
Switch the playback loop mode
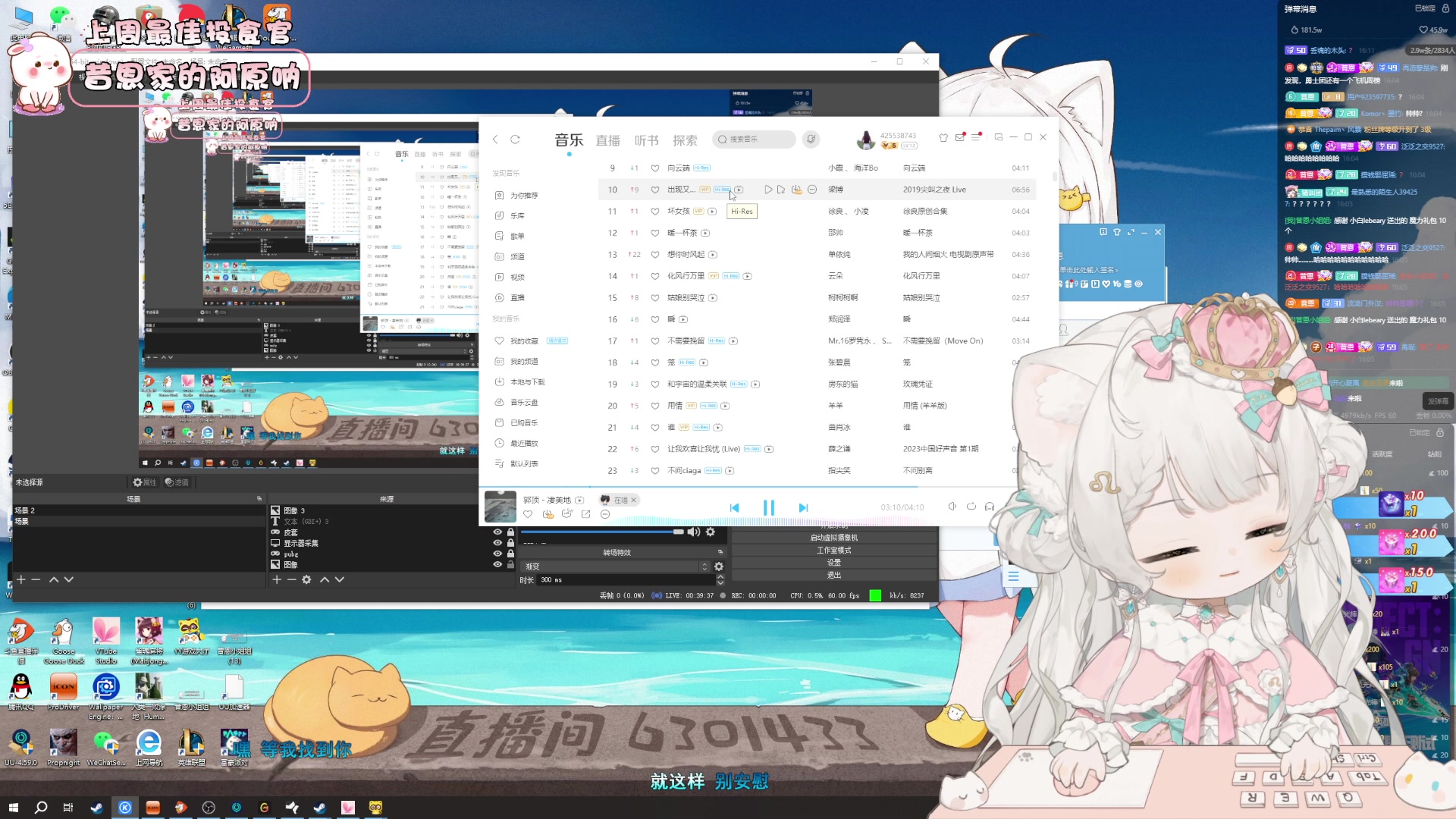(x=971, y=507)
